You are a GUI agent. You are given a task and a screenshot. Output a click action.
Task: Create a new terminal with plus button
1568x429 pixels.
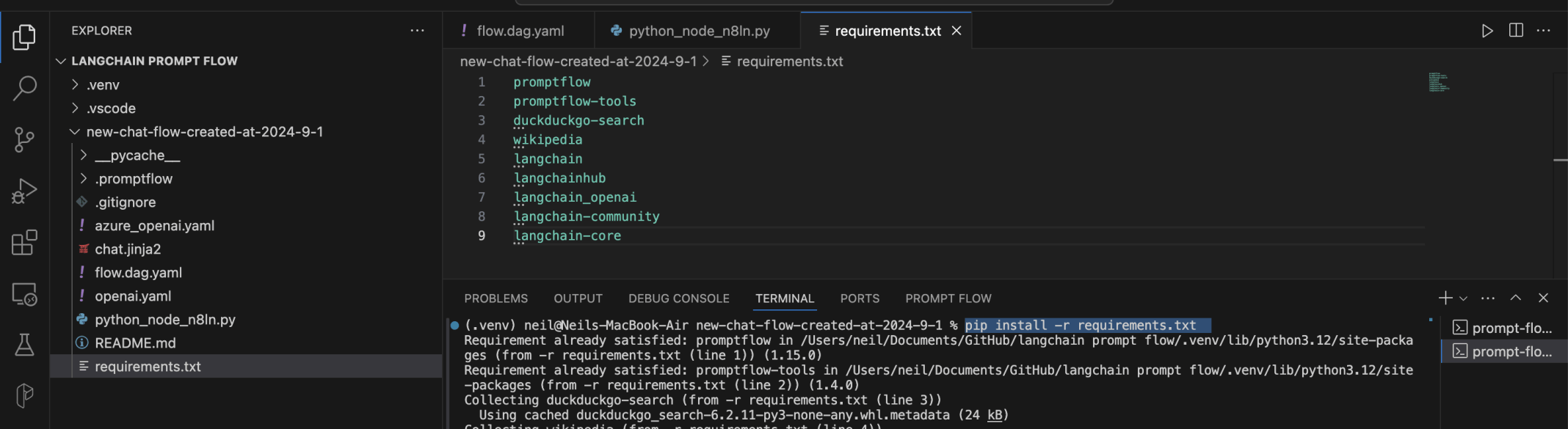pyautogui.click(x=1445, y=298)
